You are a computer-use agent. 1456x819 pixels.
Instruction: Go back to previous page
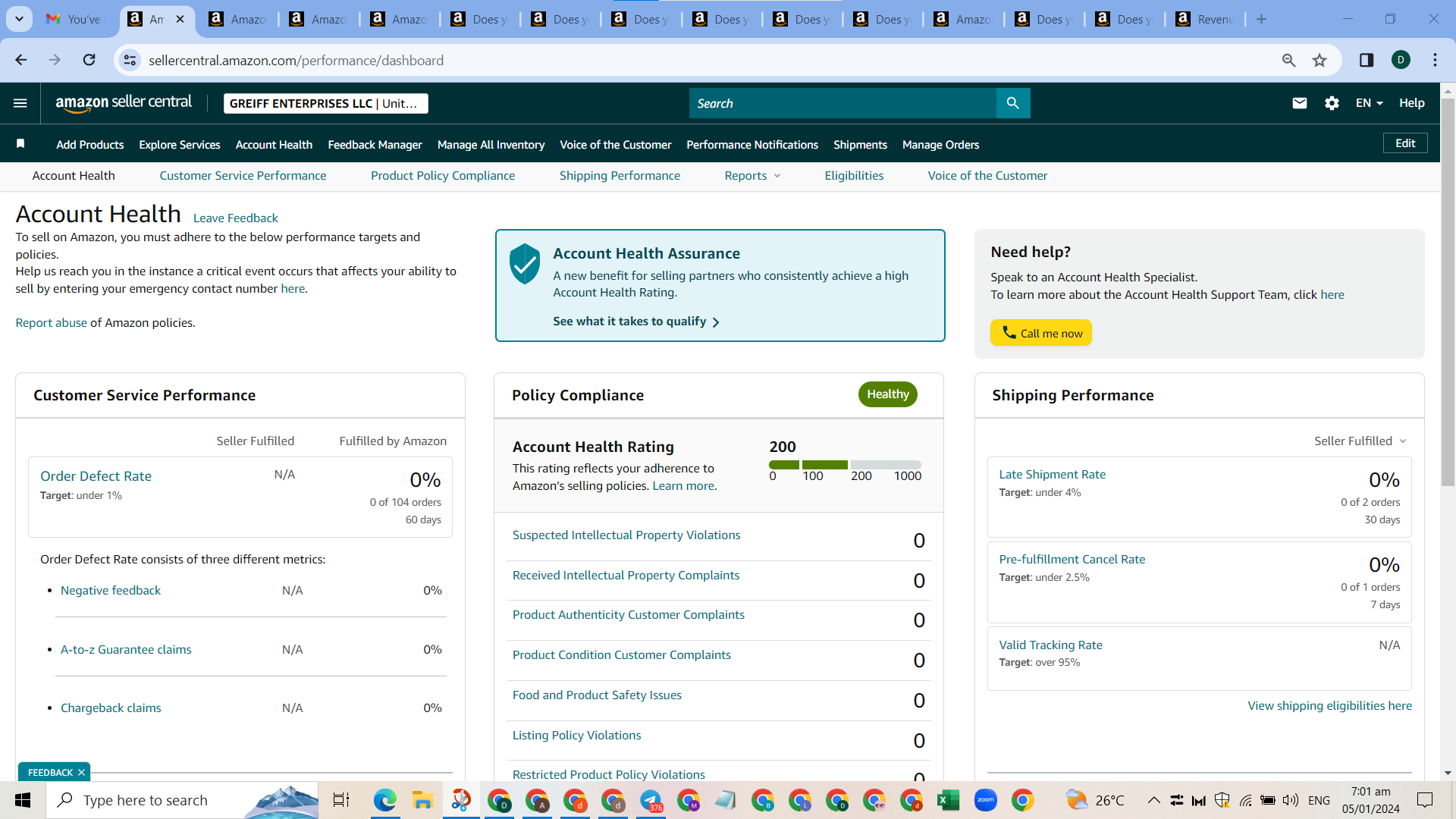coord(21,60)
